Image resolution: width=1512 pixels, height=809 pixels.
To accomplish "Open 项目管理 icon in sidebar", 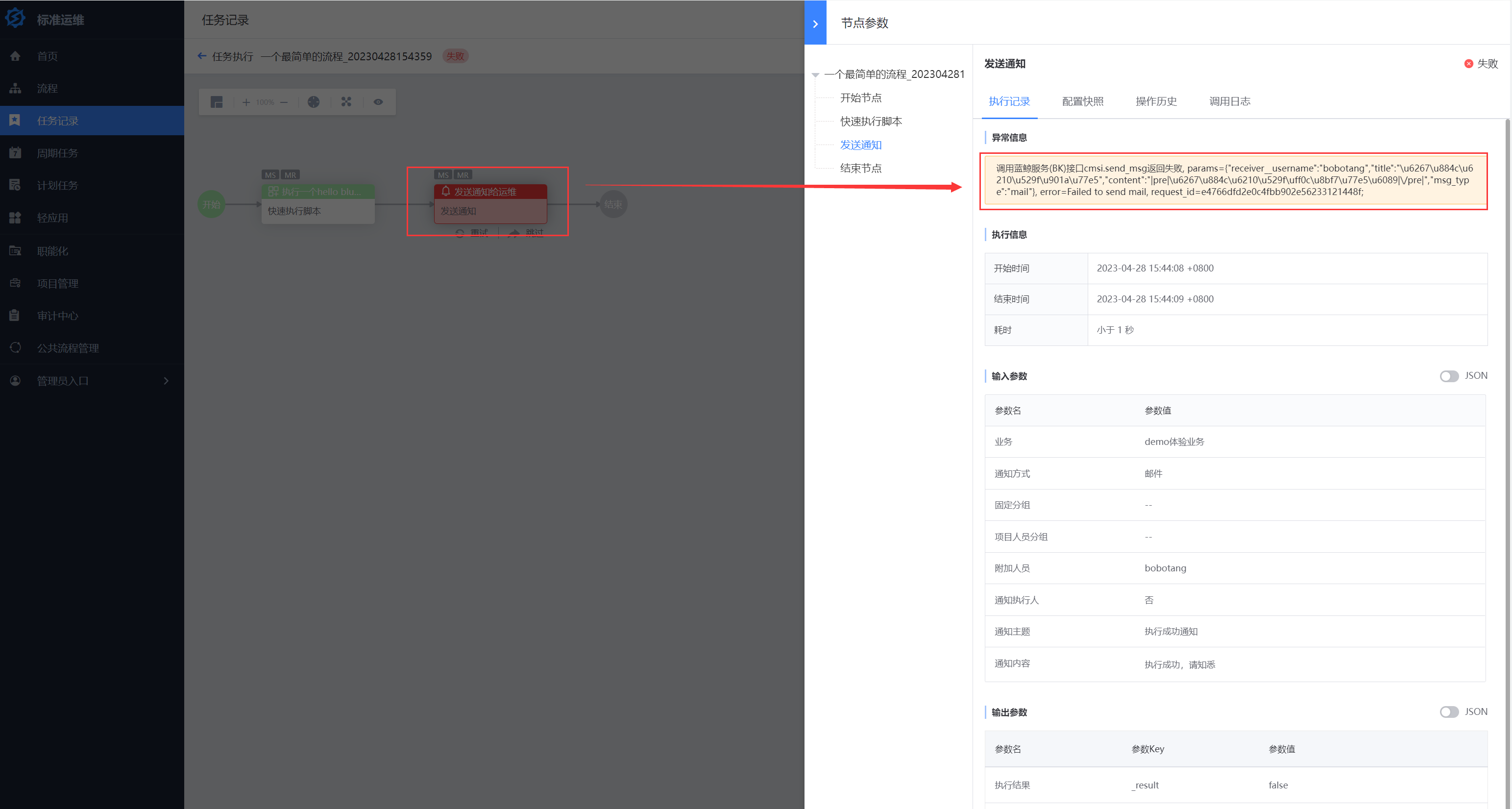I will (x=15, y=283).
